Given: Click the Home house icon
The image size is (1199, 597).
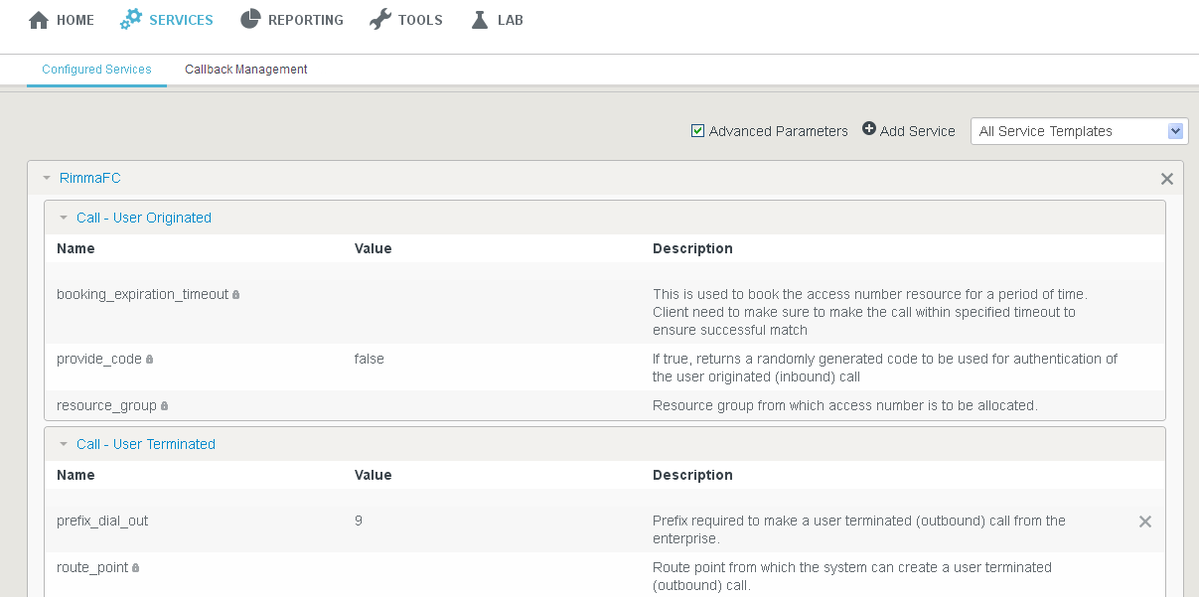Looking at the screenshot, I should pos(38,20).
